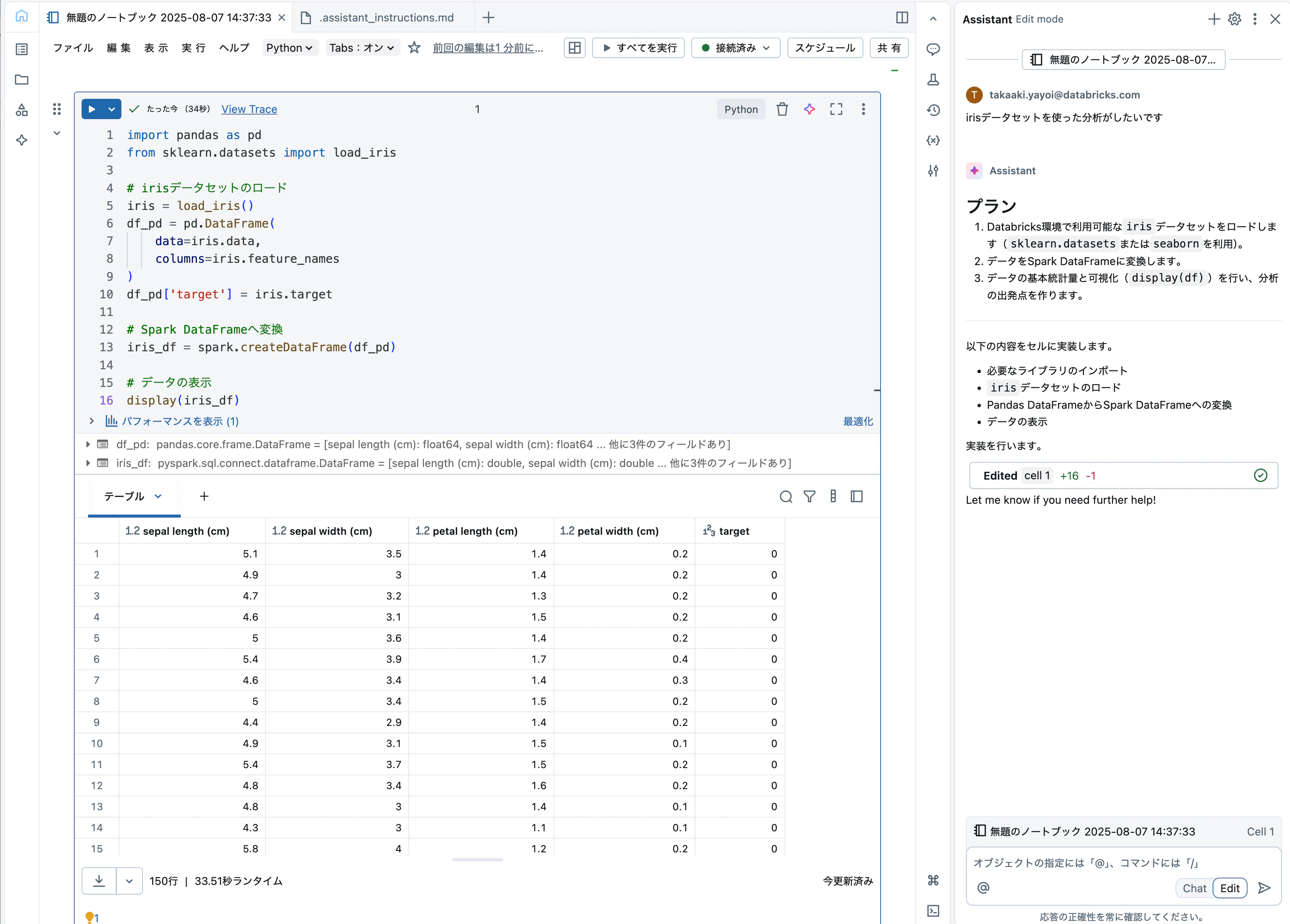The image size is (1290, 924).
Task: Open the catalog shapes icon in sidebar
Action: 21,110
